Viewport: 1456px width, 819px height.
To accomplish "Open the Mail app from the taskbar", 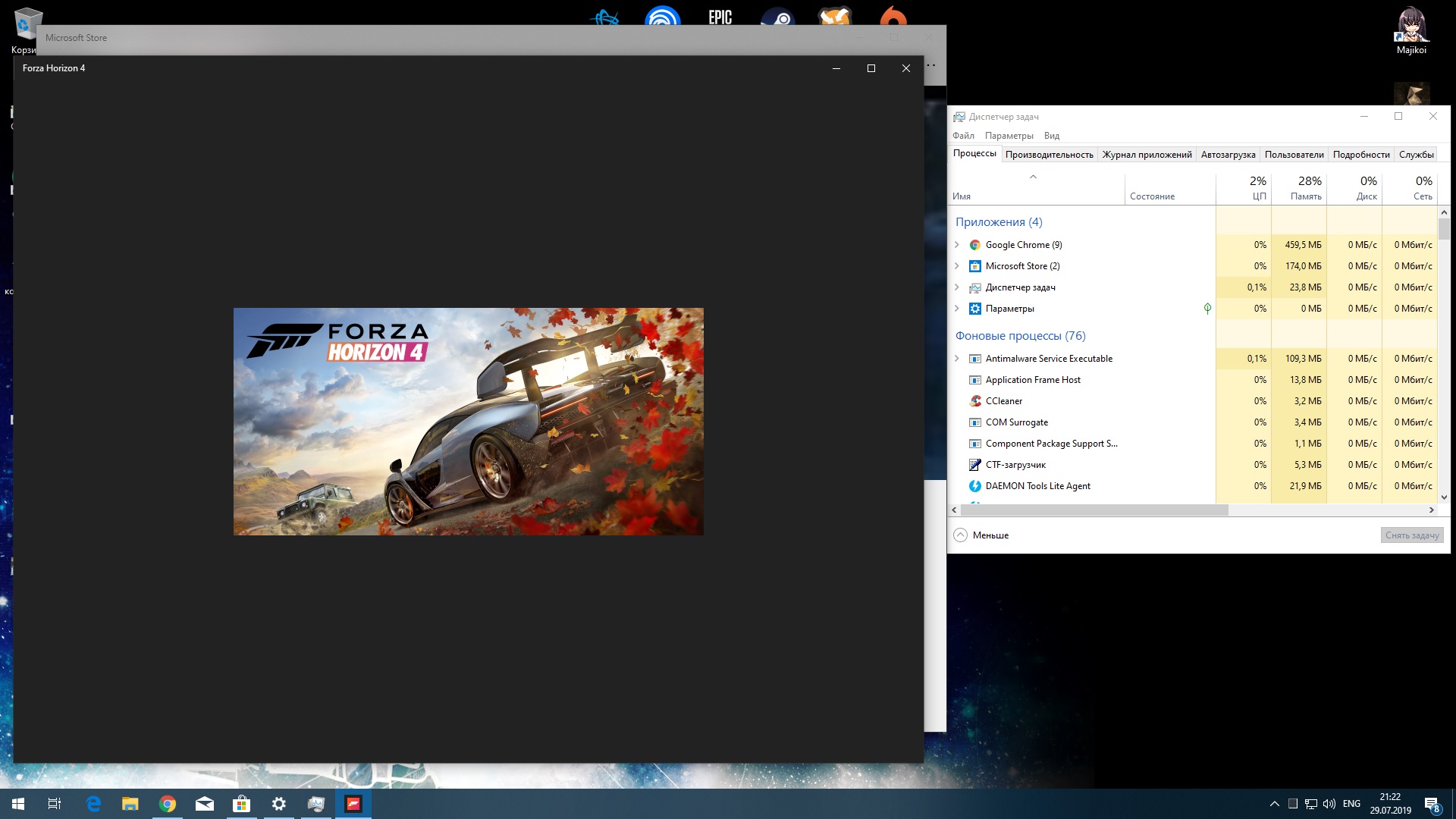I will coord(205,804).
